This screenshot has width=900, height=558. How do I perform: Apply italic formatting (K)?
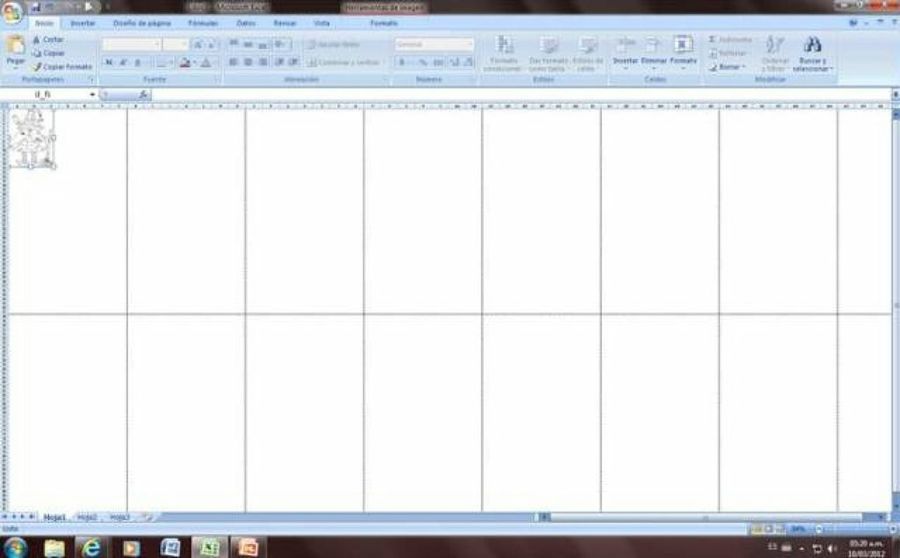coord(123,63)
